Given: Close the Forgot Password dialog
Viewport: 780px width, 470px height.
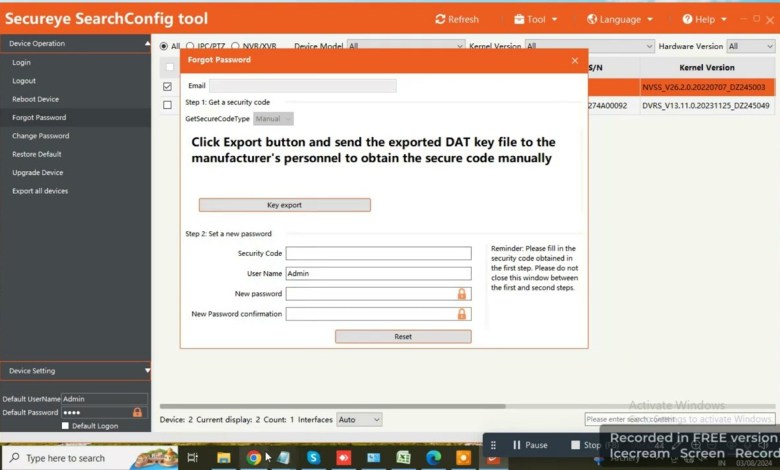Looking at the screenshot, I should [x=575, y=60].
